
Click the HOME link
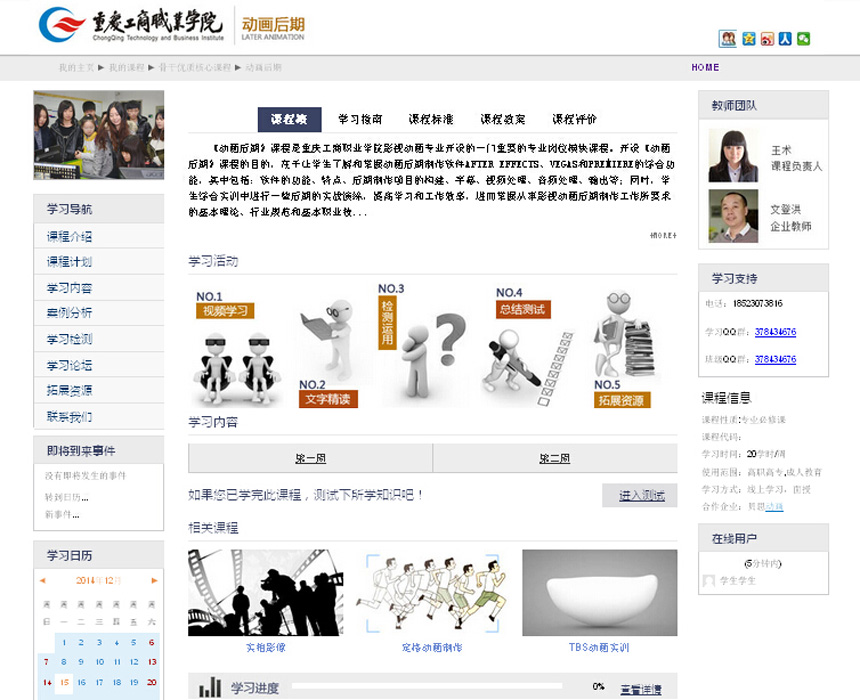705,68
